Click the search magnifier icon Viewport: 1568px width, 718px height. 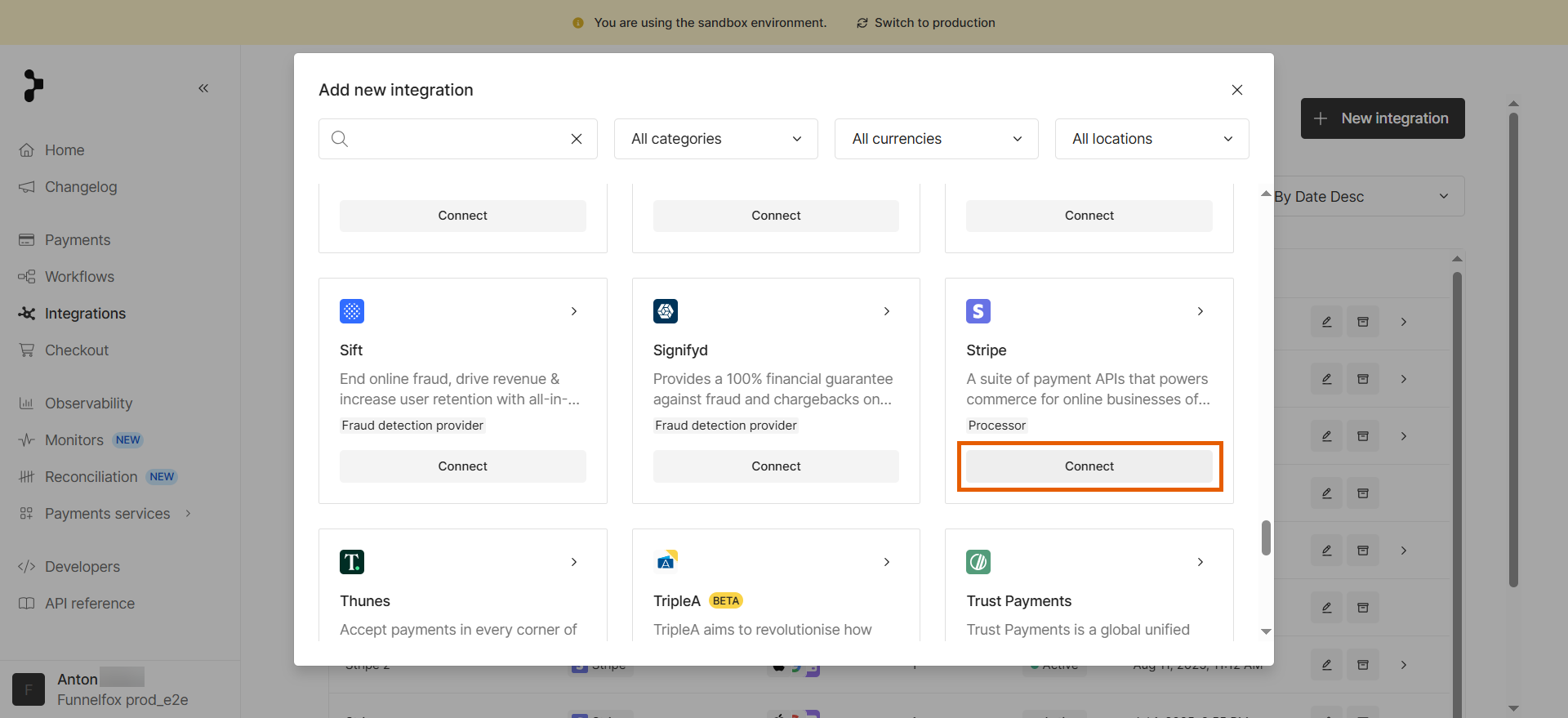coord(340,139)
